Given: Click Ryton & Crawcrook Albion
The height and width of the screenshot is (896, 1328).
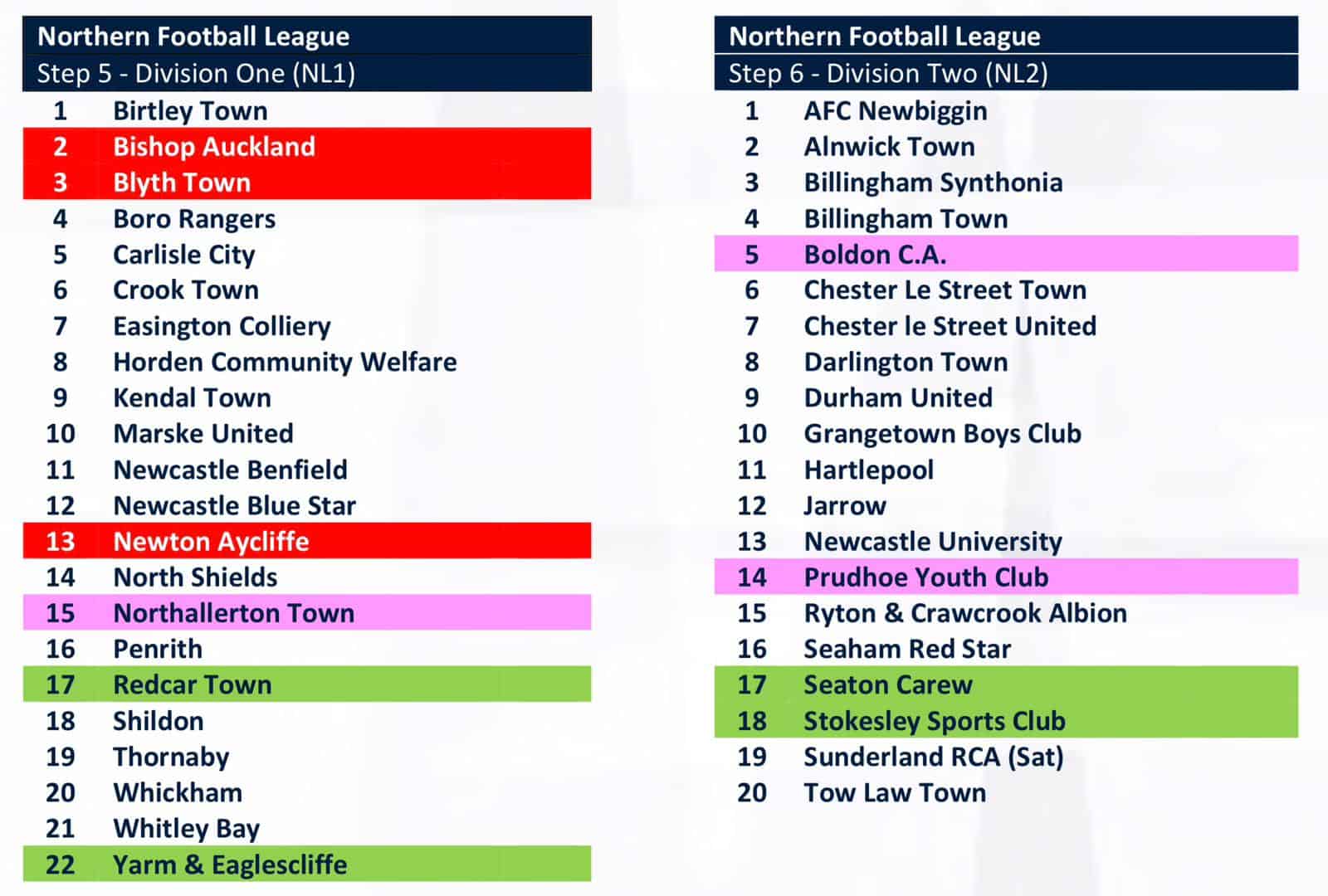Looking at the screenshot, I should 965,613.
